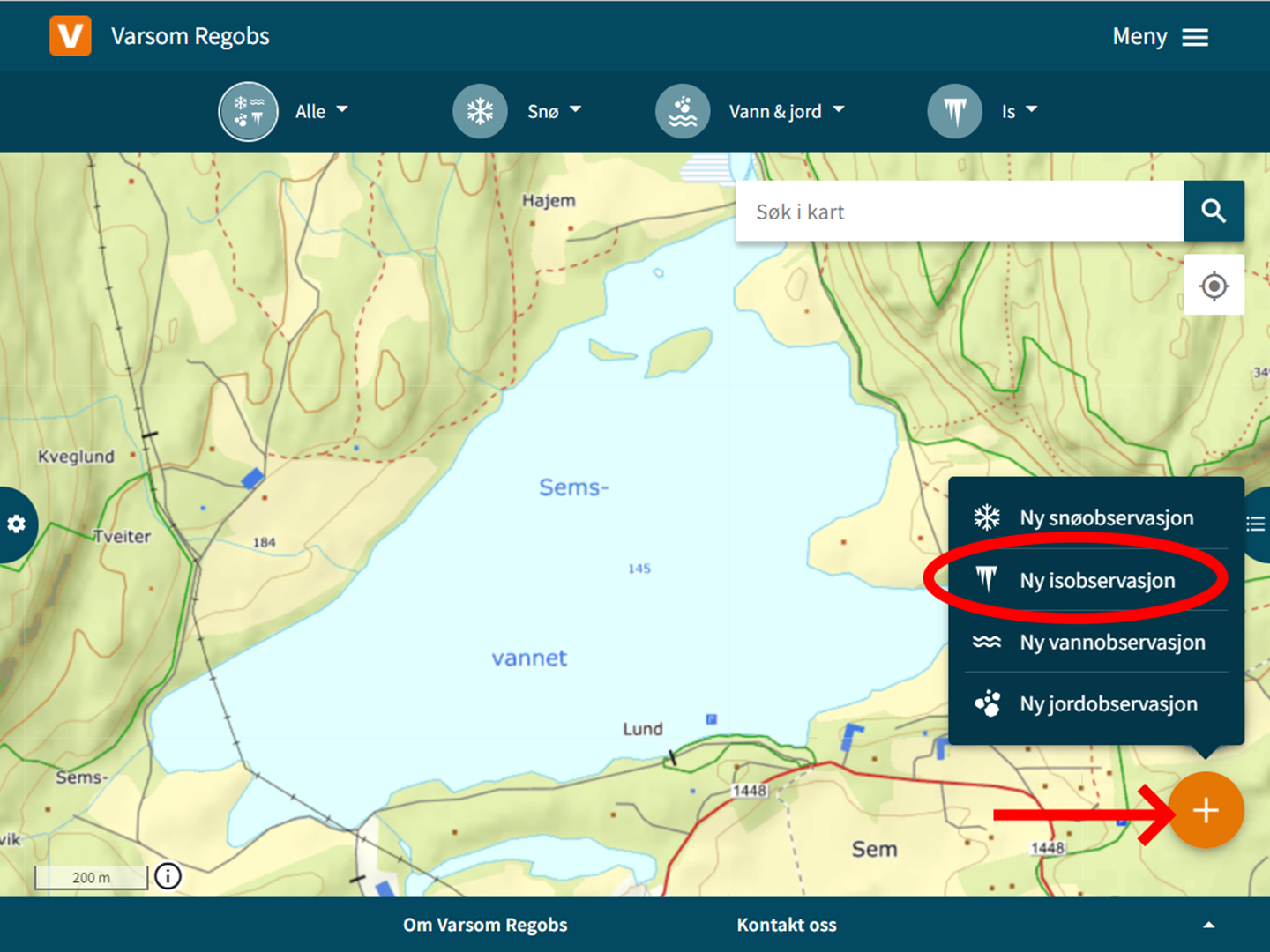Expand the Vann & jord dropdown arrow
1270x952 pixels.
click(839, 110)
